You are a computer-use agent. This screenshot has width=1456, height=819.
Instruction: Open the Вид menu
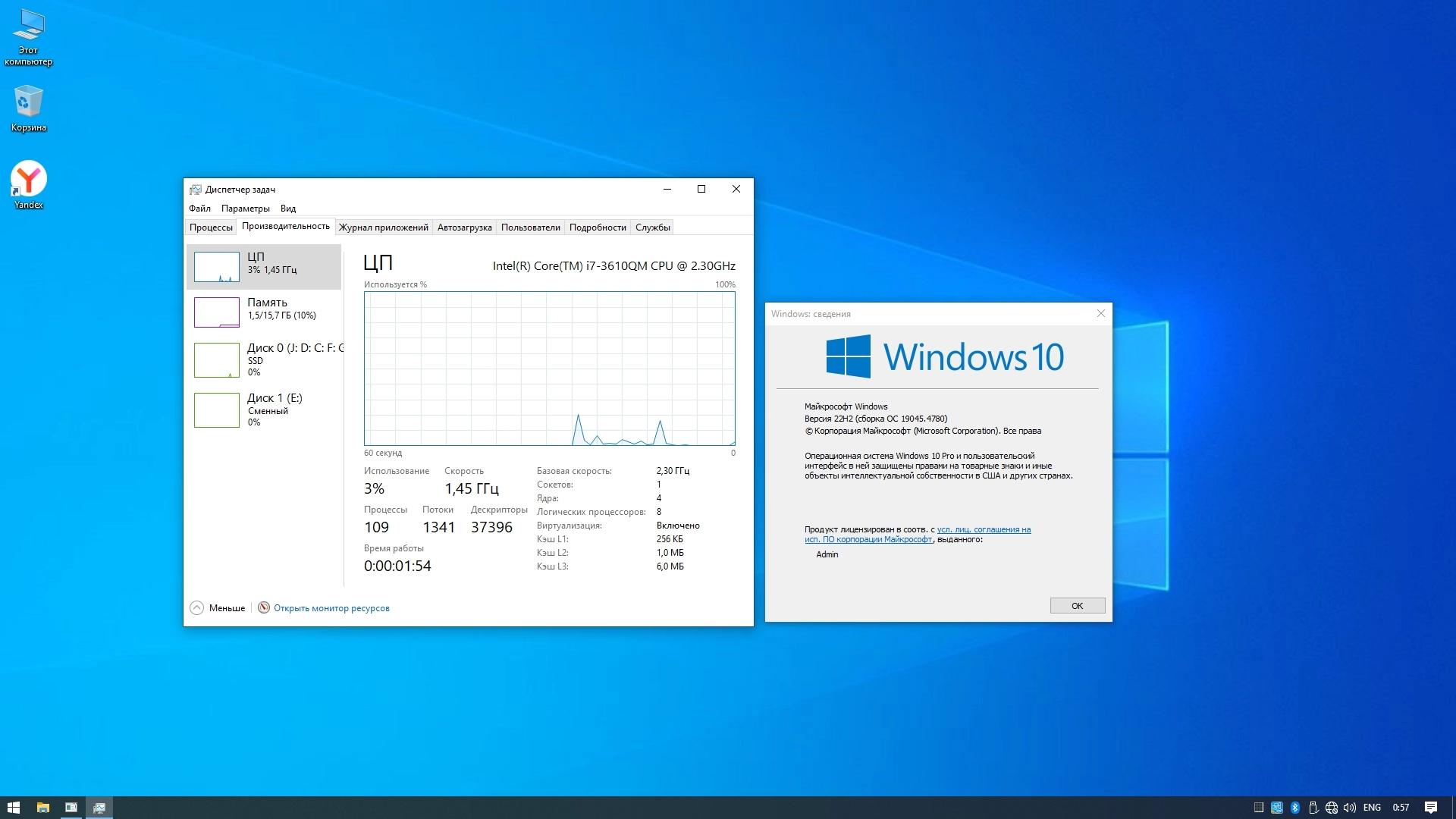[x=288, y=209]
